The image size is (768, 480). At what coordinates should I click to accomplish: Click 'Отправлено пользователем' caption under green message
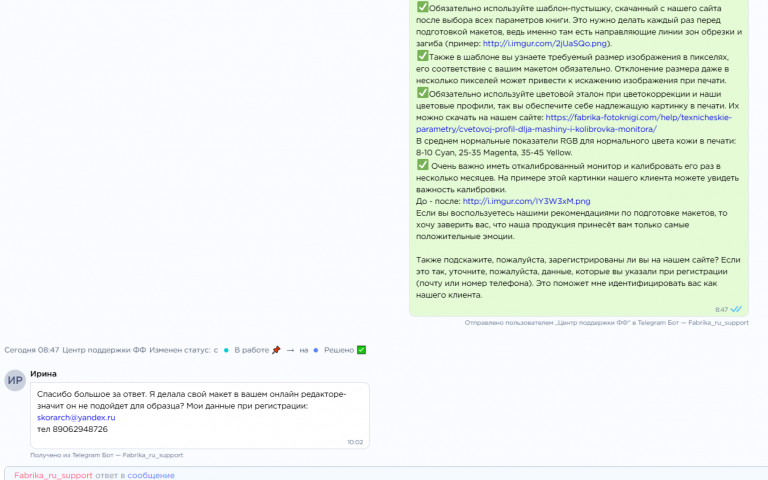pyautogui.click(x=606, y=323)
